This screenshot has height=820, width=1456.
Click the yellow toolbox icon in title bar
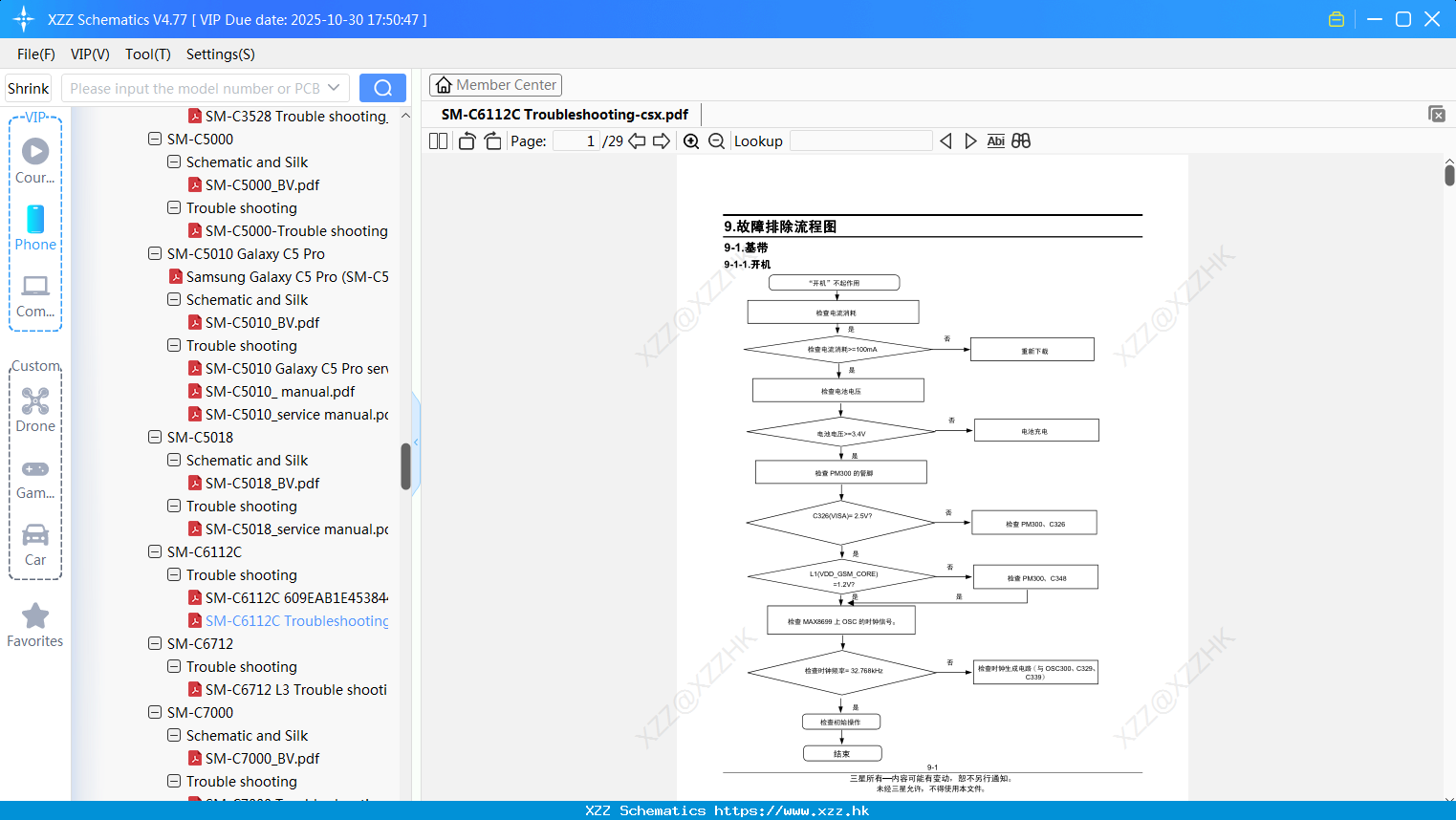tap(1336, 19)
